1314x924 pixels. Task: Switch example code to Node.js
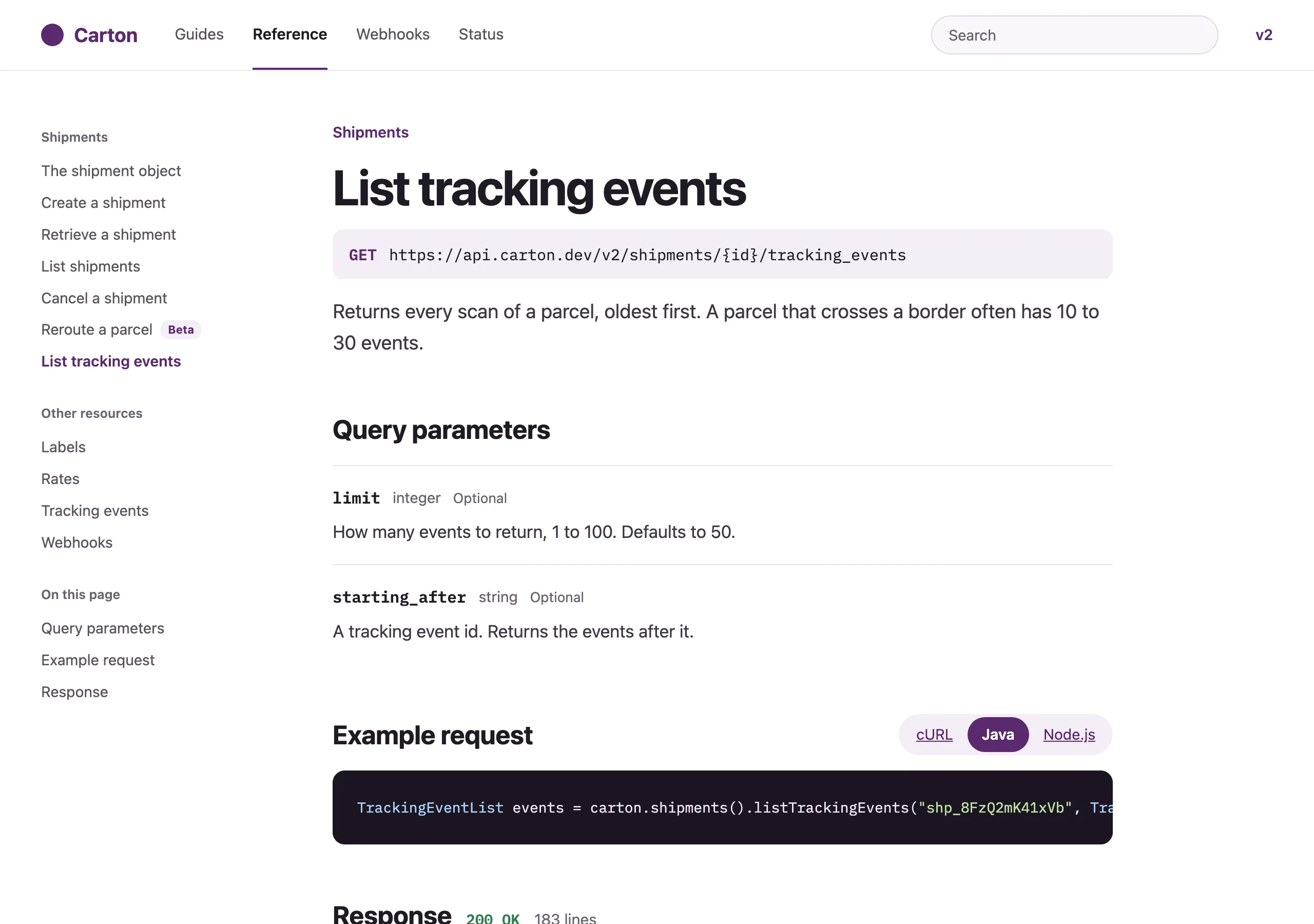1069,735
